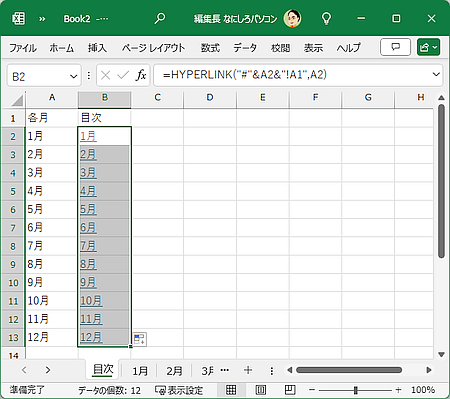Open the share dropdown button

(428, 47)
